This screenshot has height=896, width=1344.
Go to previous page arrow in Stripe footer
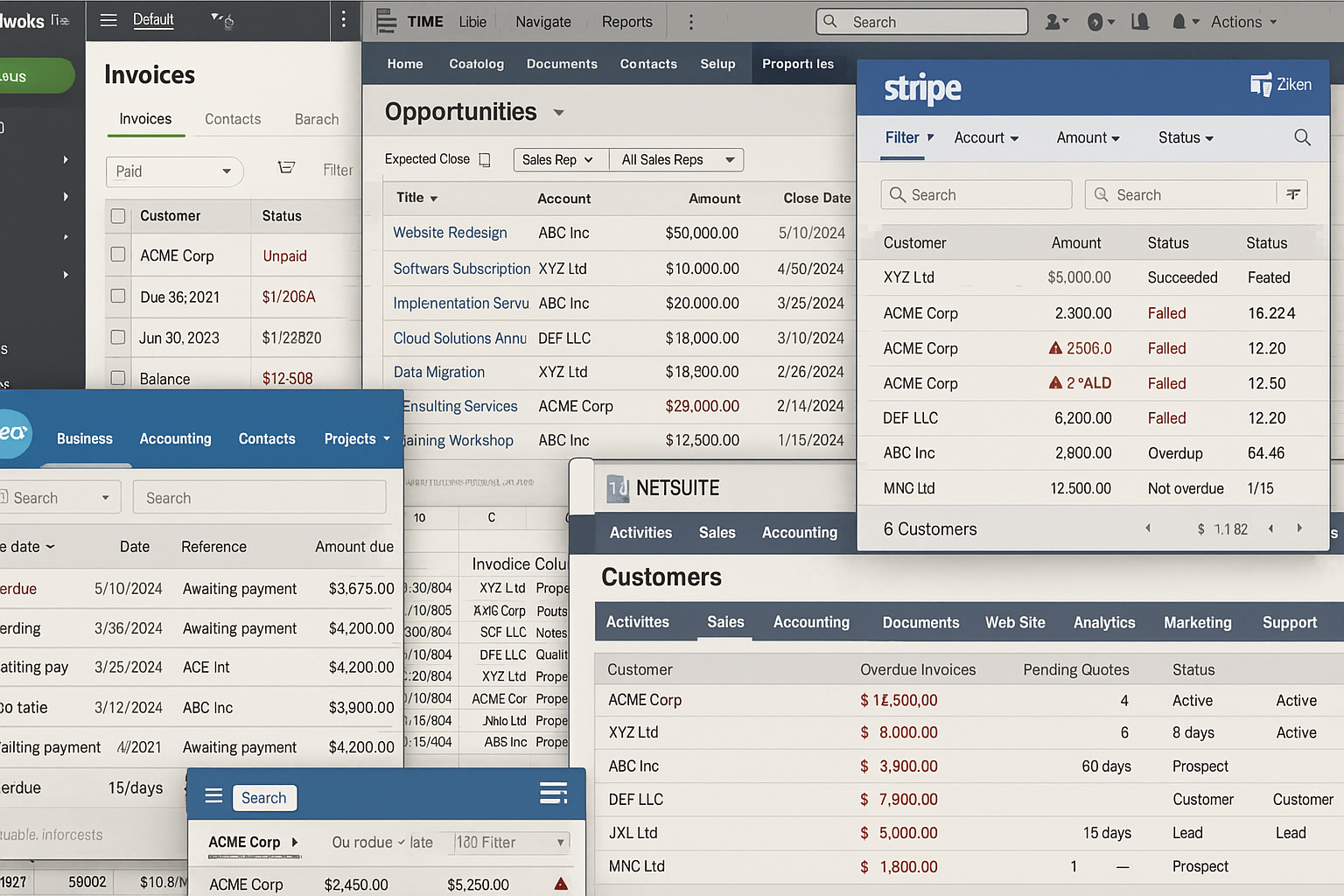coord(1270,528)
